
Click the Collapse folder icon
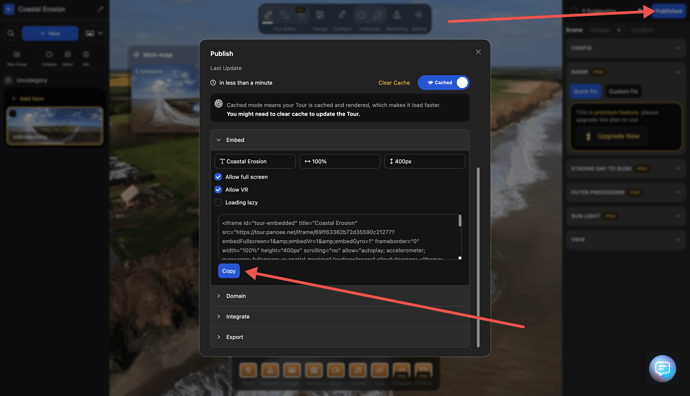(49, 58)
